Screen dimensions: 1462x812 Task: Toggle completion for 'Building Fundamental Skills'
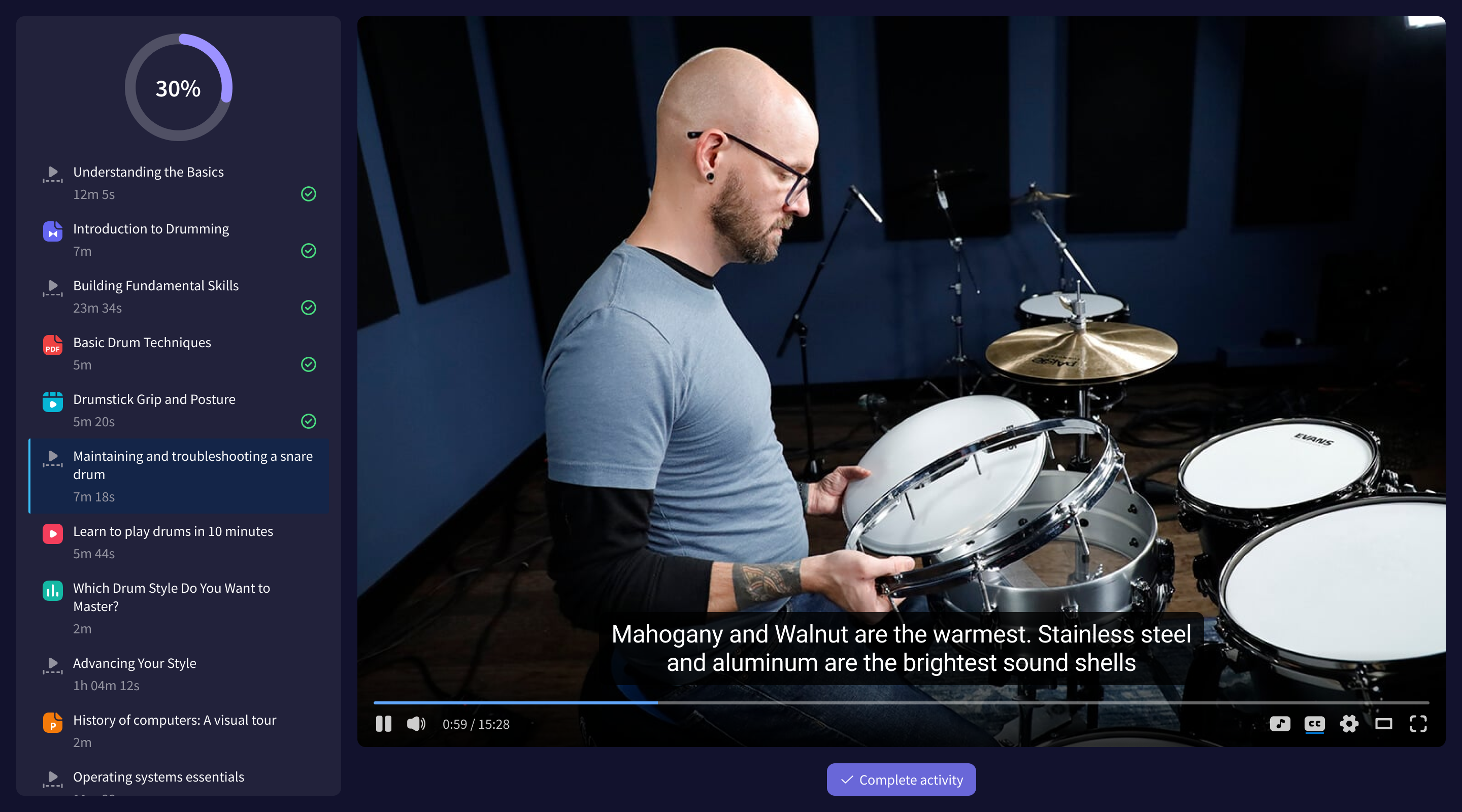(309, 307)
